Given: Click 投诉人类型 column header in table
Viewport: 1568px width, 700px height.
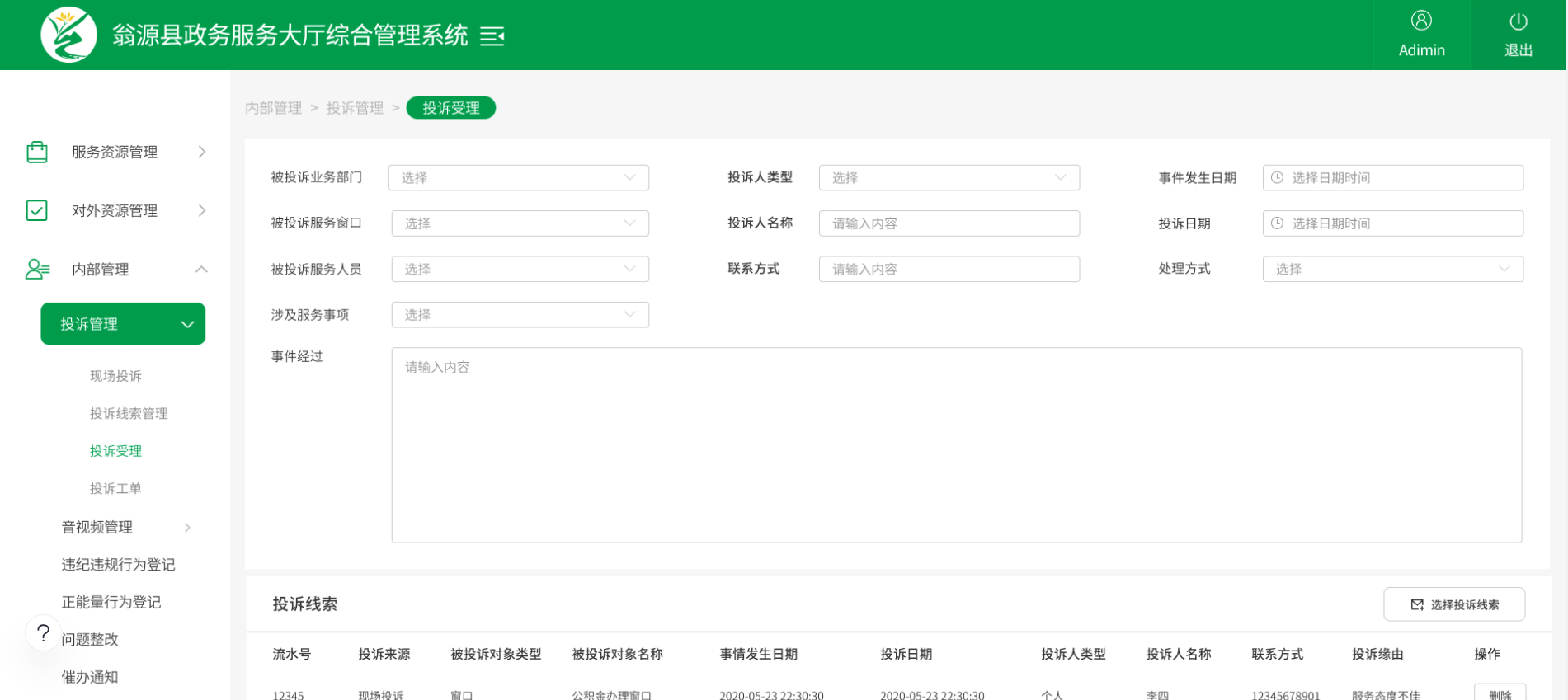Looking at the screenshot, I should [x=1073, y=654].
